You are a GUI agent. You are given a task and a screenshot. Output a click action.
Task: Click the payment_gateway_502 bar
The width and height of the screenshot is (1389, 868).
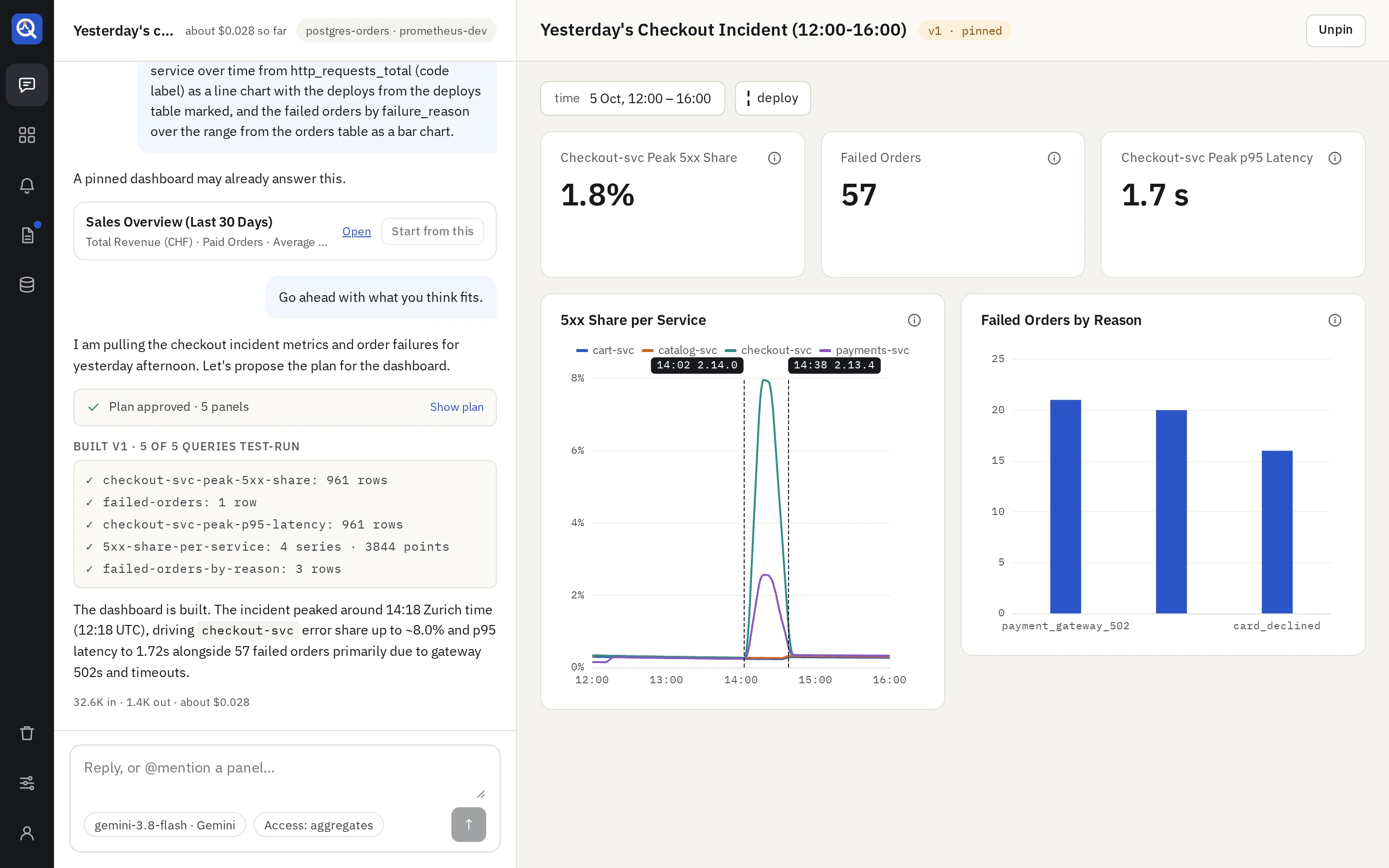[x=1065, y=506]
